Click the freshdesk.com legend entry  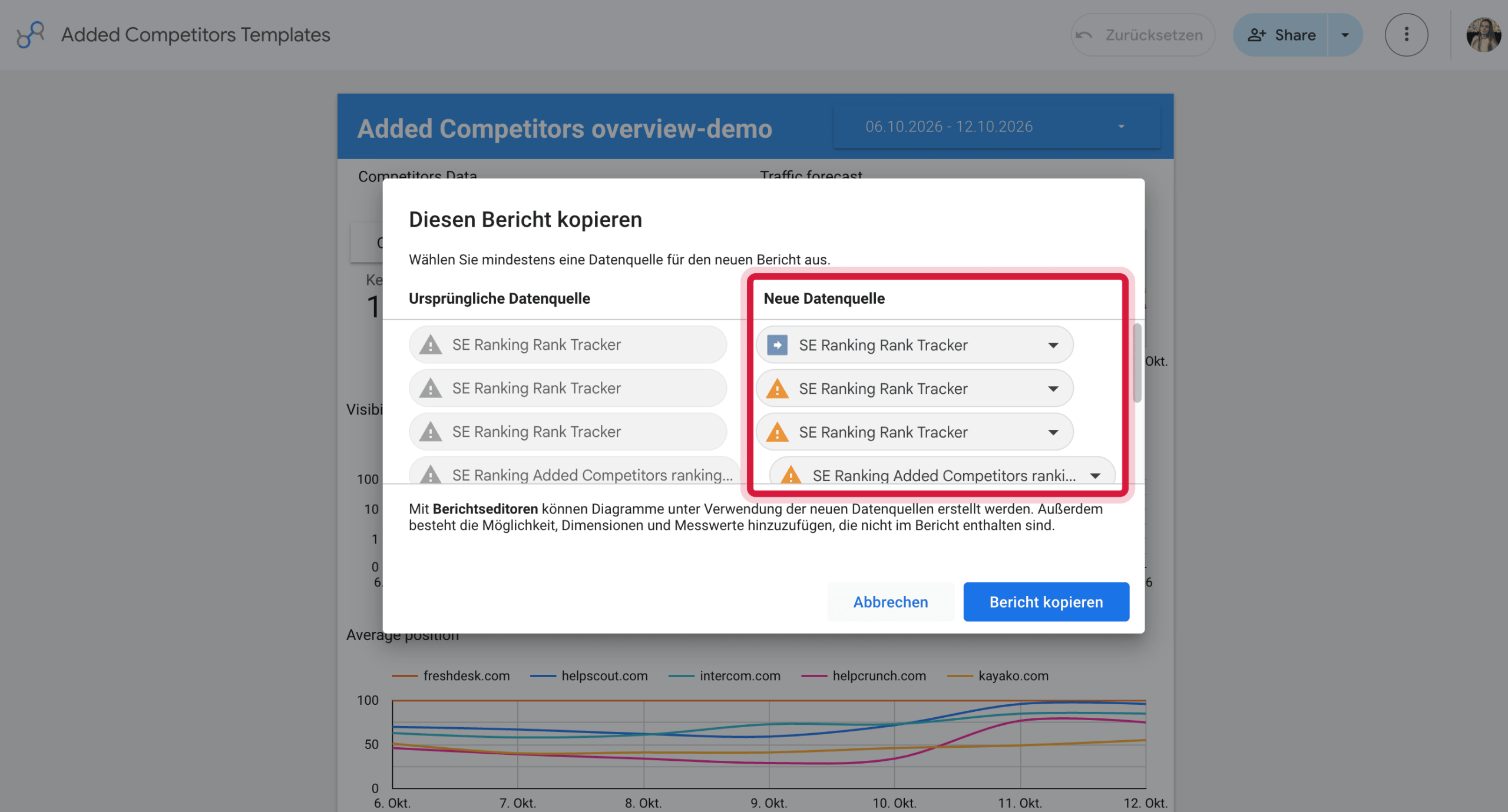[451, 676]
